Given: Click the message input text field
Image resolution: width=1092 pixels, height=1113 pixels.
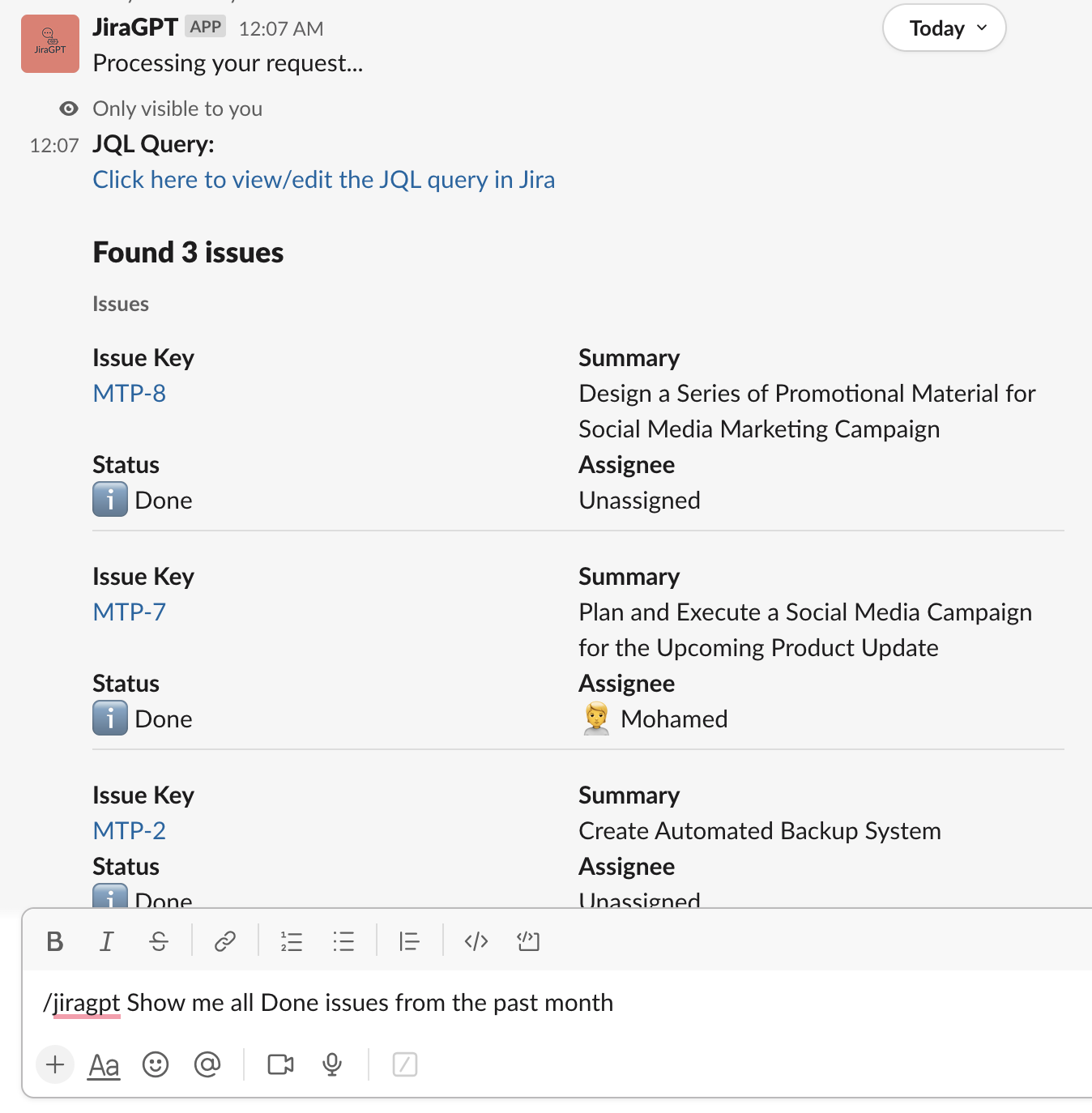Looking at the screenshot, I should coord(559,1003).
